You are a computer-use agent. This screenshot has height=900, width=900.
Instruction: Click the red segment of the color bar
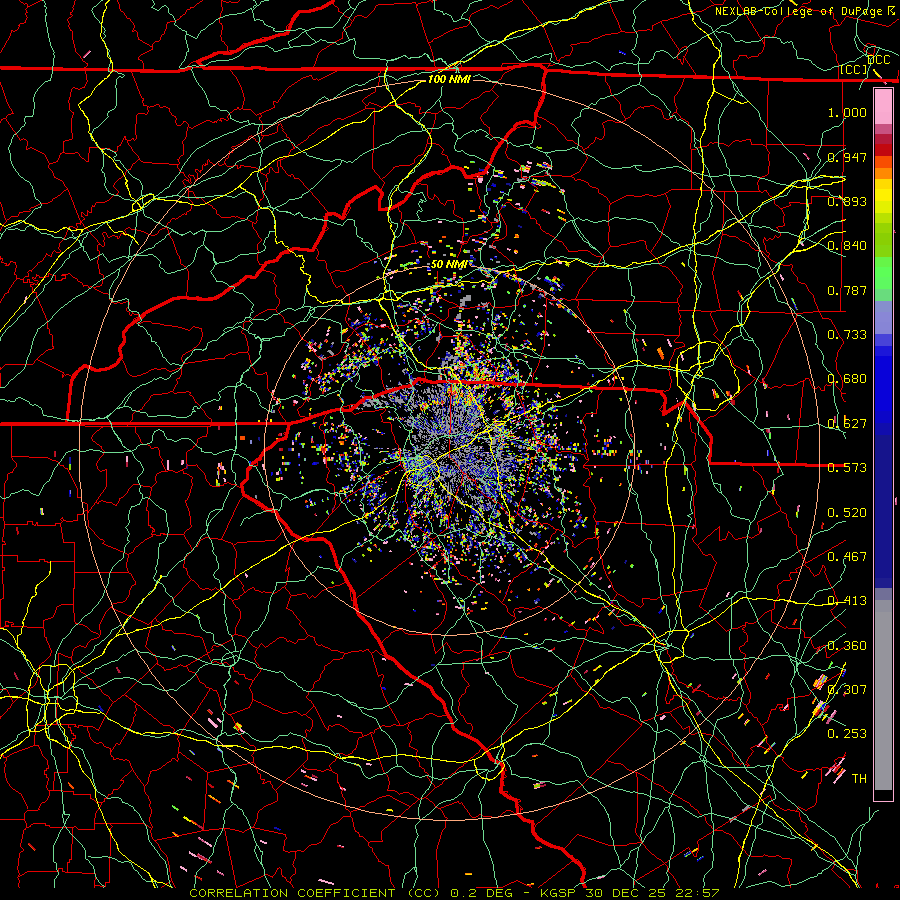click(883, 149)
